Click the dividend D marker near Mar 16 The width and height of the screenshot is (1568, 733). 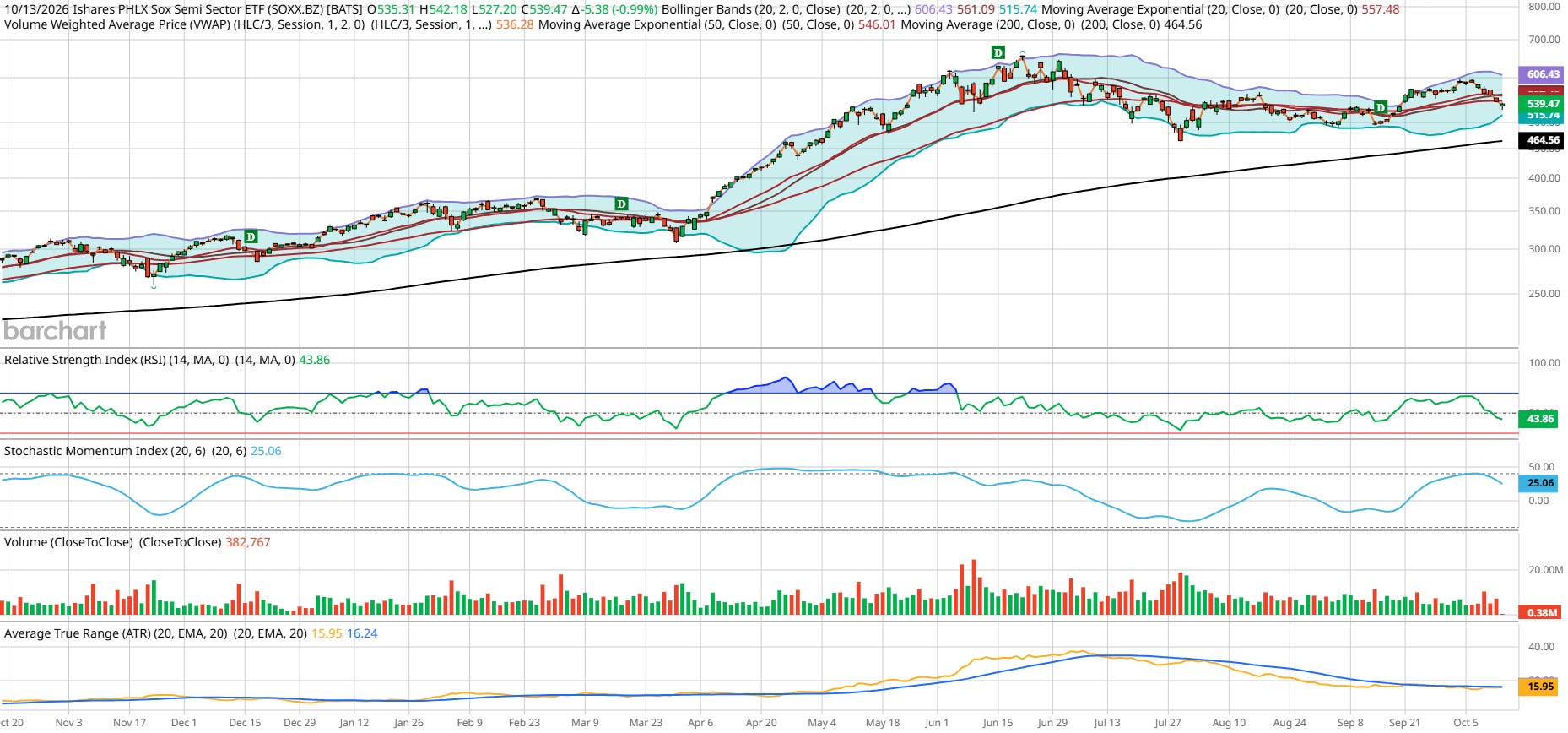pyautogui.click(x=621, y=204)
